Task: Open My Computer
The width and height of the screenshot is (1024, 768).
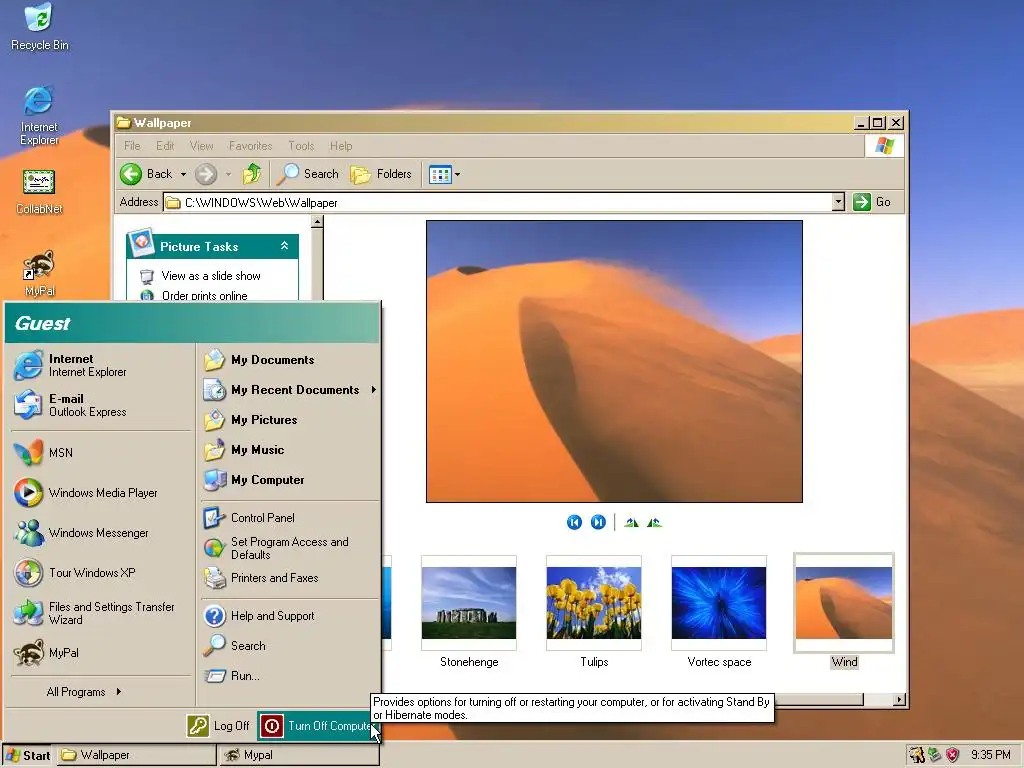Action: click(290, 480)
